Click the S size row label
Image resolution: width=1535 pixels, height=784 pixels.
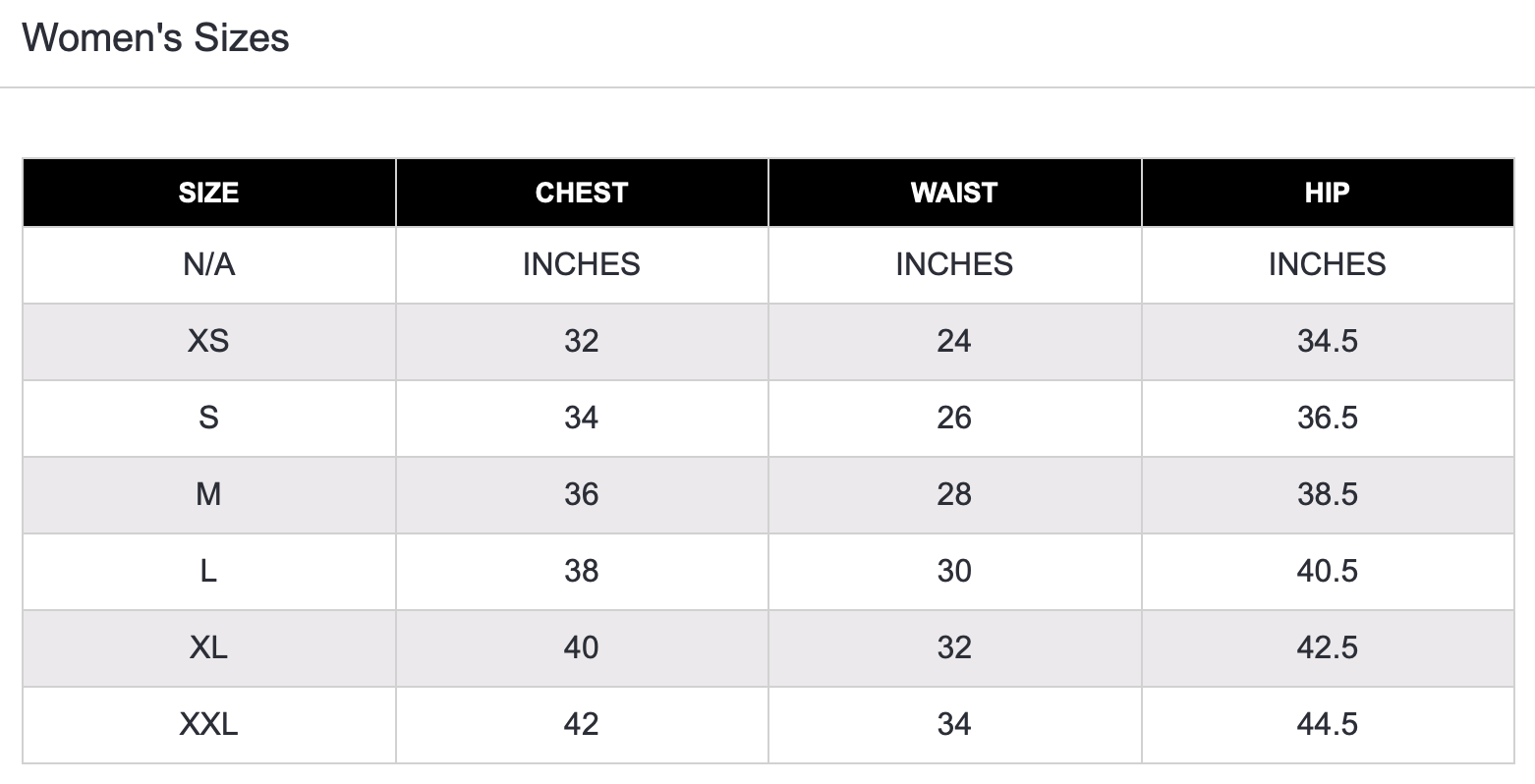(208, 418)
